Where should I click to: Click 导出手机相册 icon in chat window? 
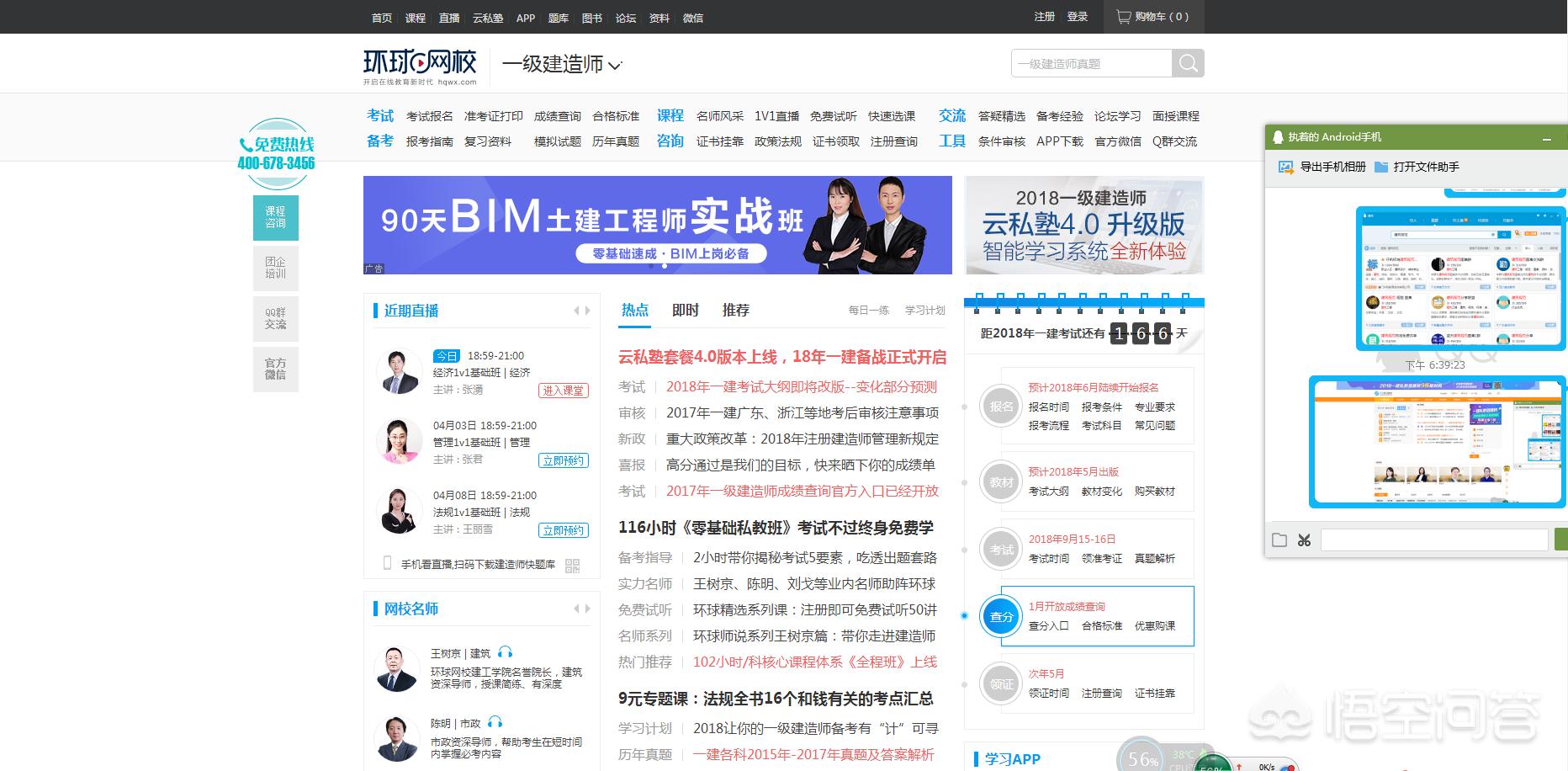coord(1286,167)
